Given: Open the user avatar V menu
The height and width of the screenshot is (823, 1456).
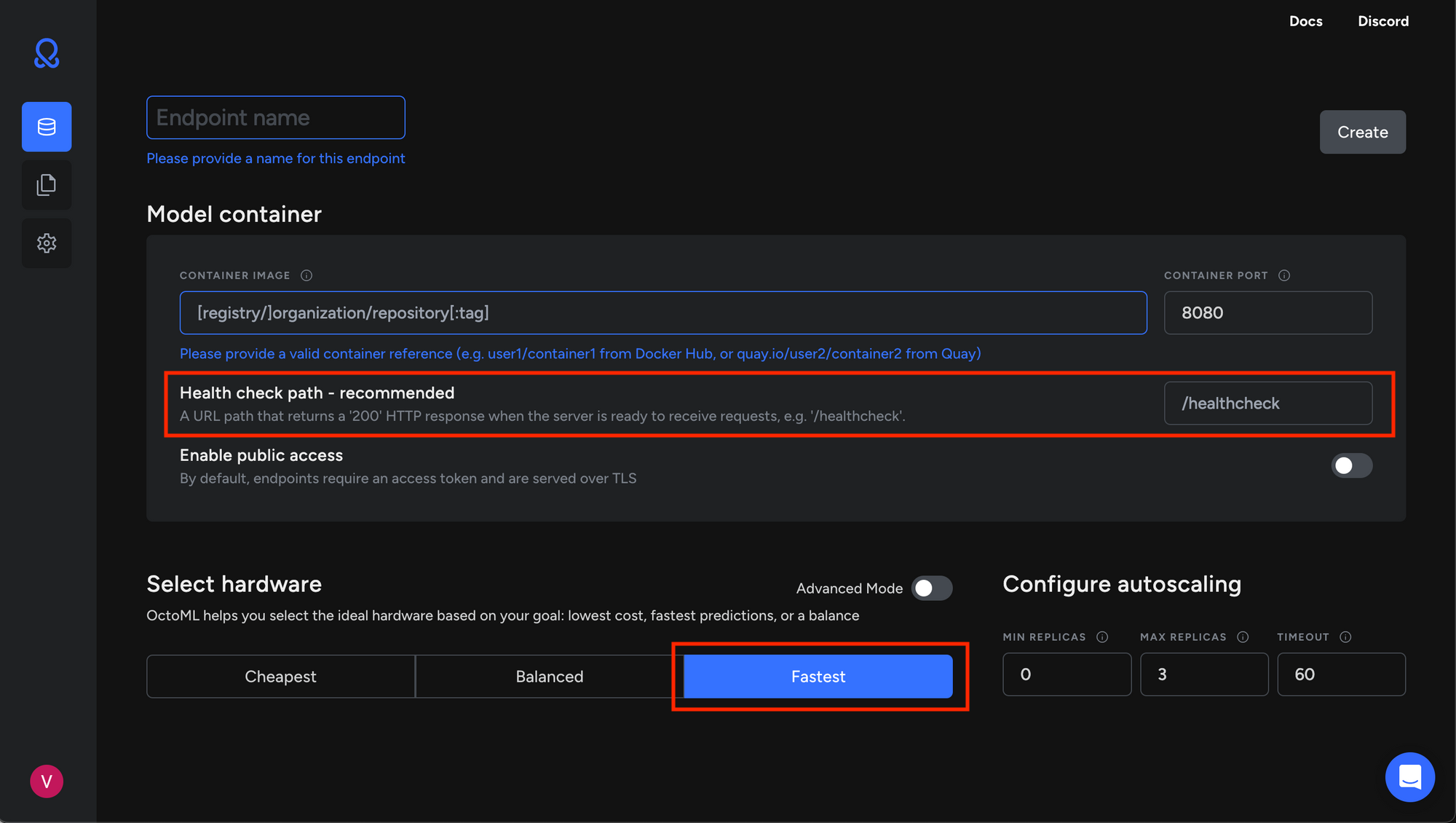Looking at the screenshot, I should coord(47,781).
